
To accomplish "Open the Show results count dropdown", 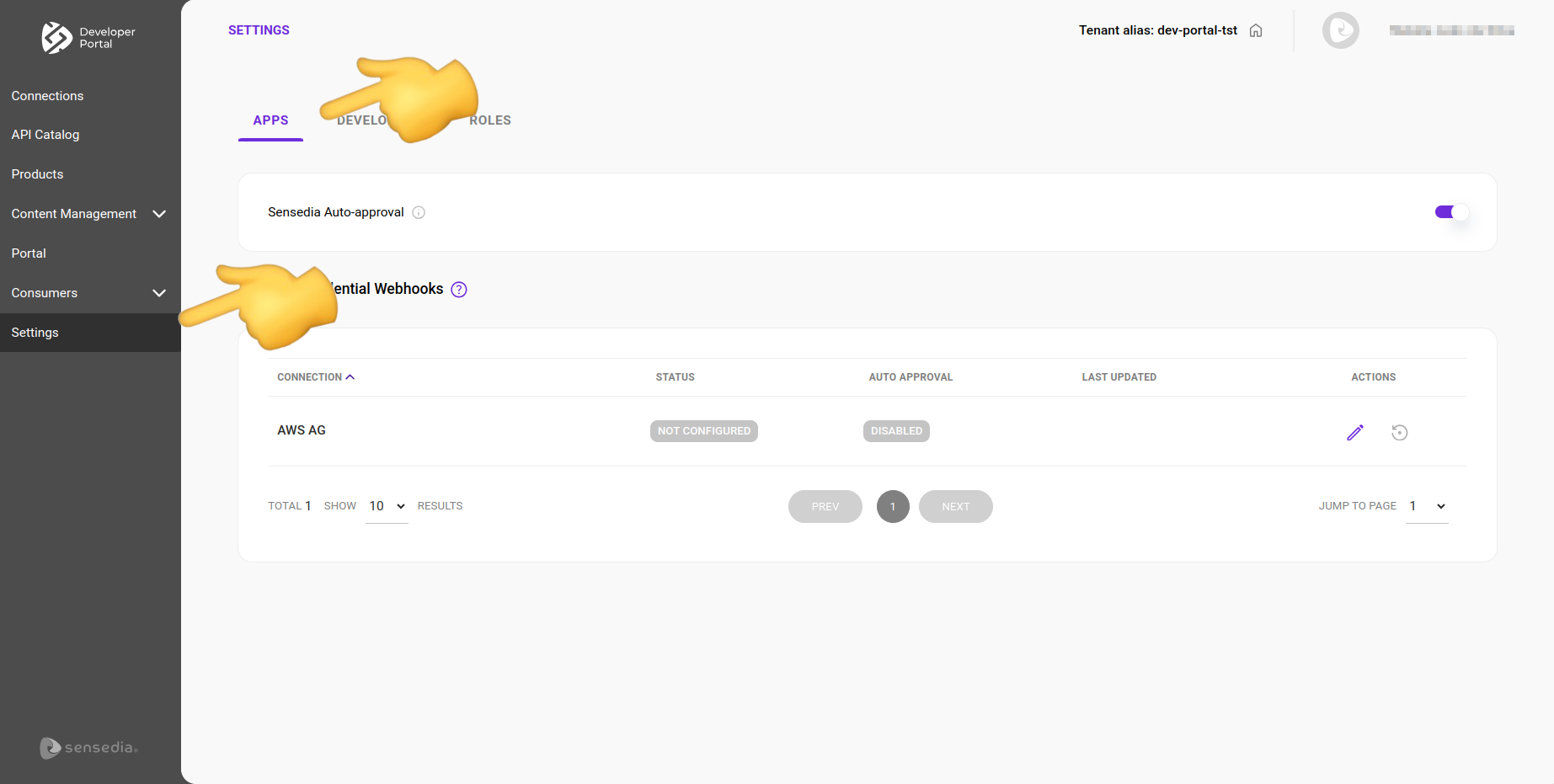I will pyautogui.click(x=387, y=506).
